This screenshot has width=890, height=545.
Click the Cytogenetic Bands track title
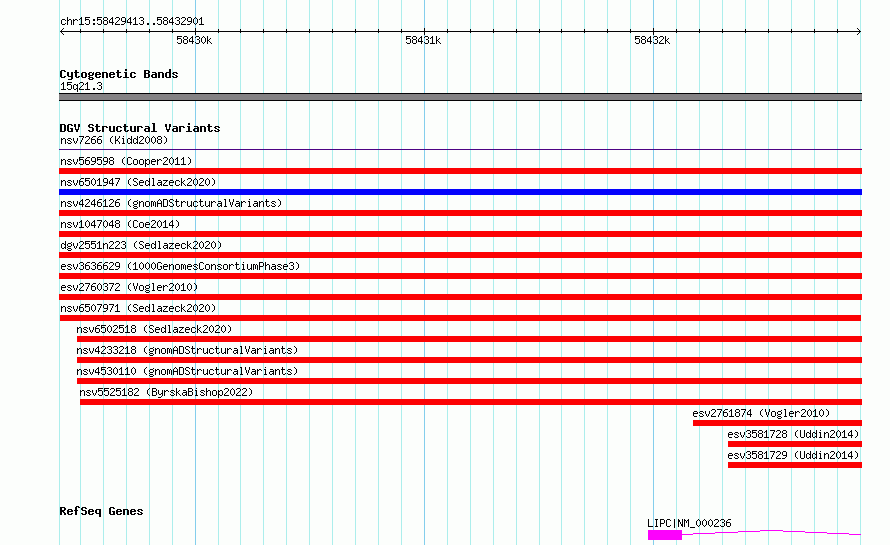(119, 74)
